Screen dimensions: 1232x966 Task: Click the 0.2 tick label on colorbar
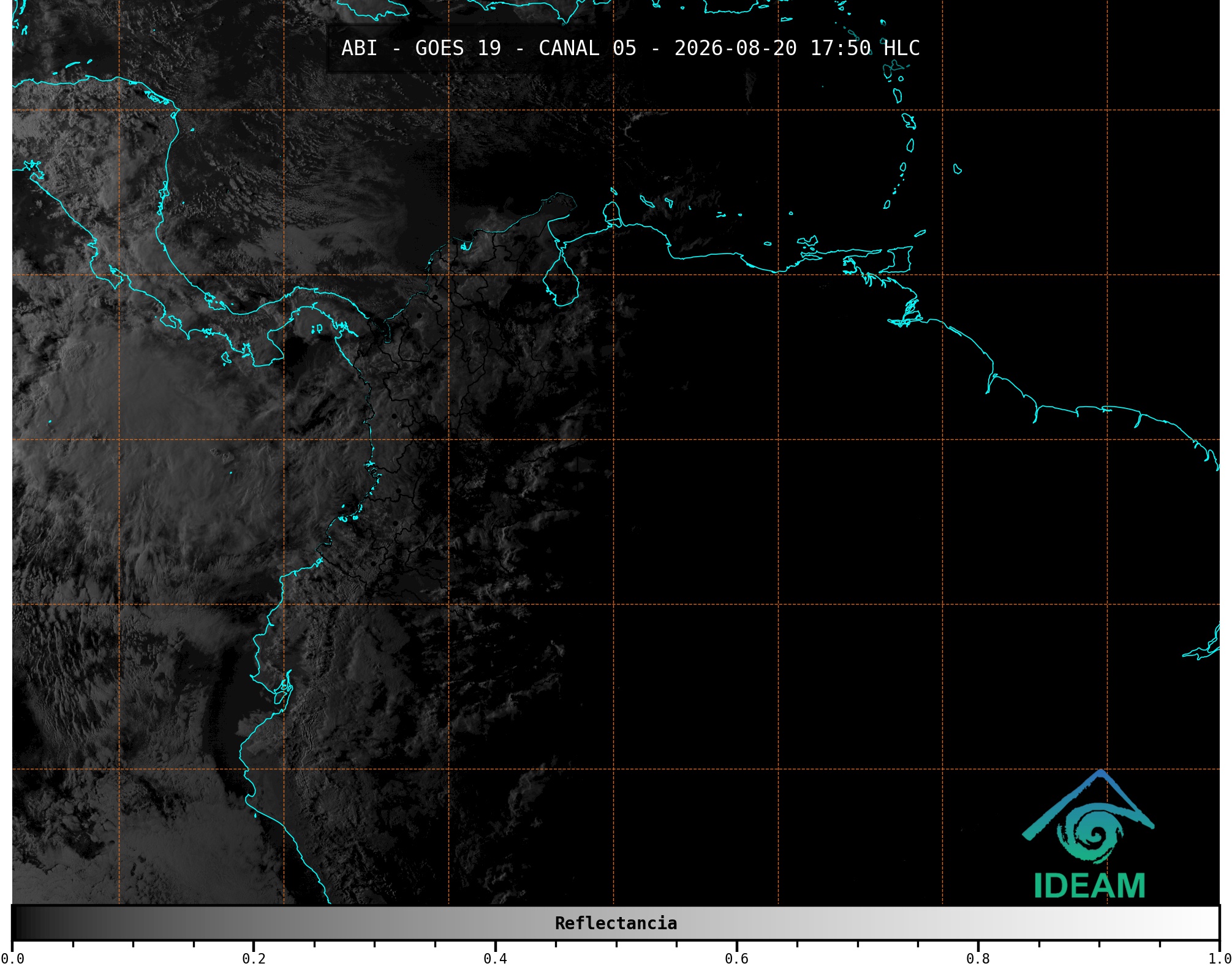(254, 958)
